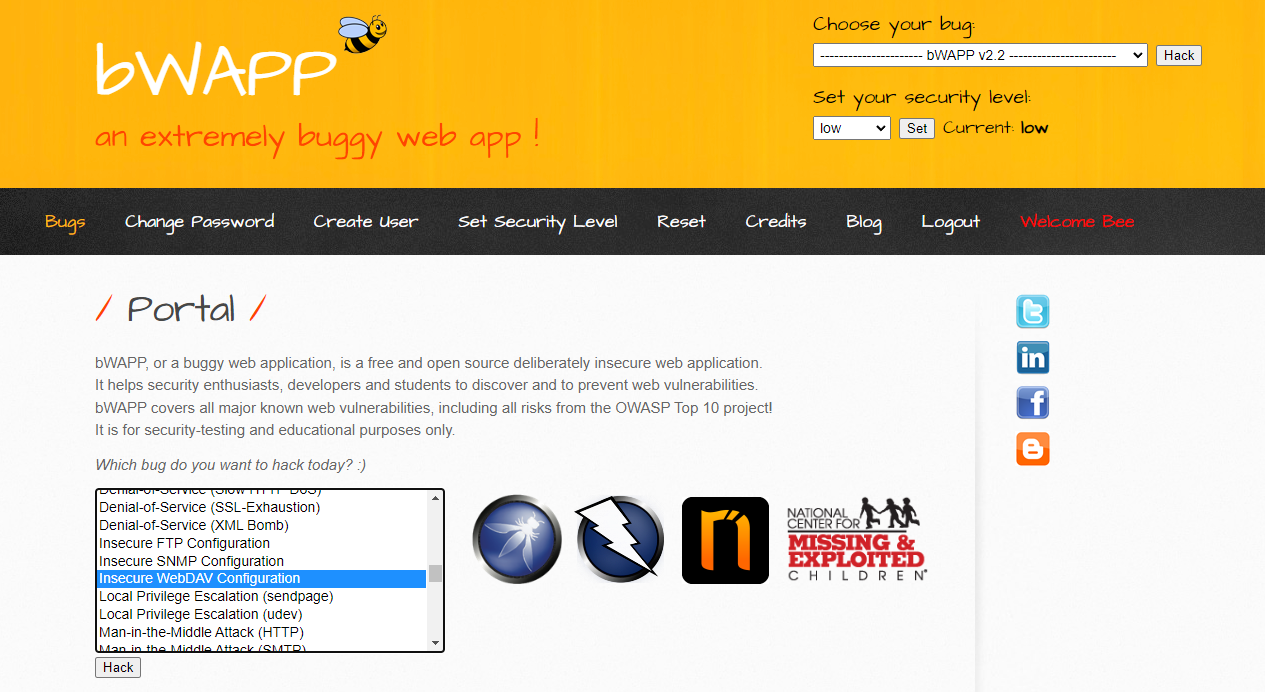Screen dimensions: 1265x692
Task: Click the bug list scroll-down arrow
Action: (435, 643)
